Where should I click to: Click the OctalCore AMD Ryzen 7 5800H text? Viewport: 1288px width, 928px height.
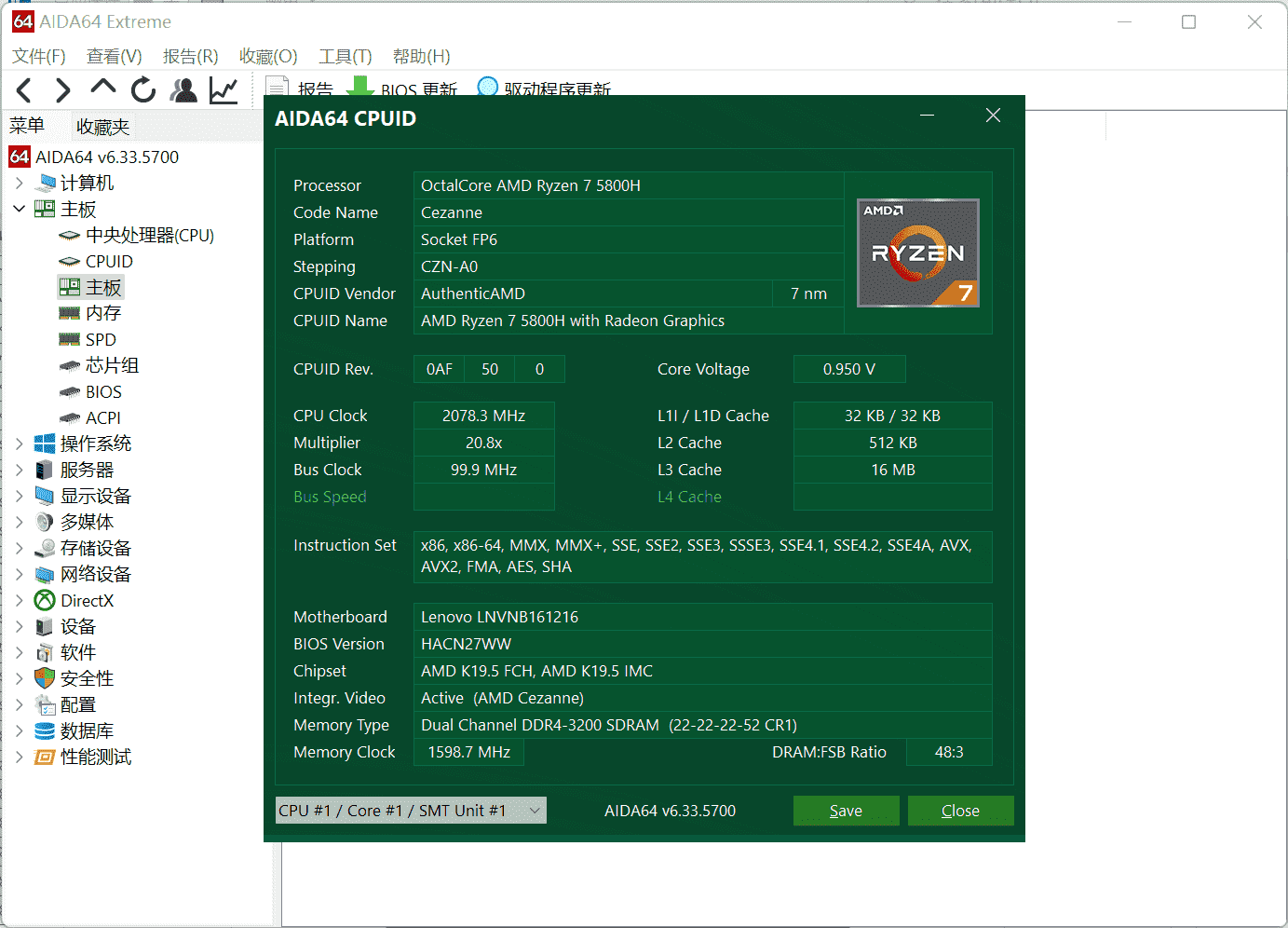point(531,185)
